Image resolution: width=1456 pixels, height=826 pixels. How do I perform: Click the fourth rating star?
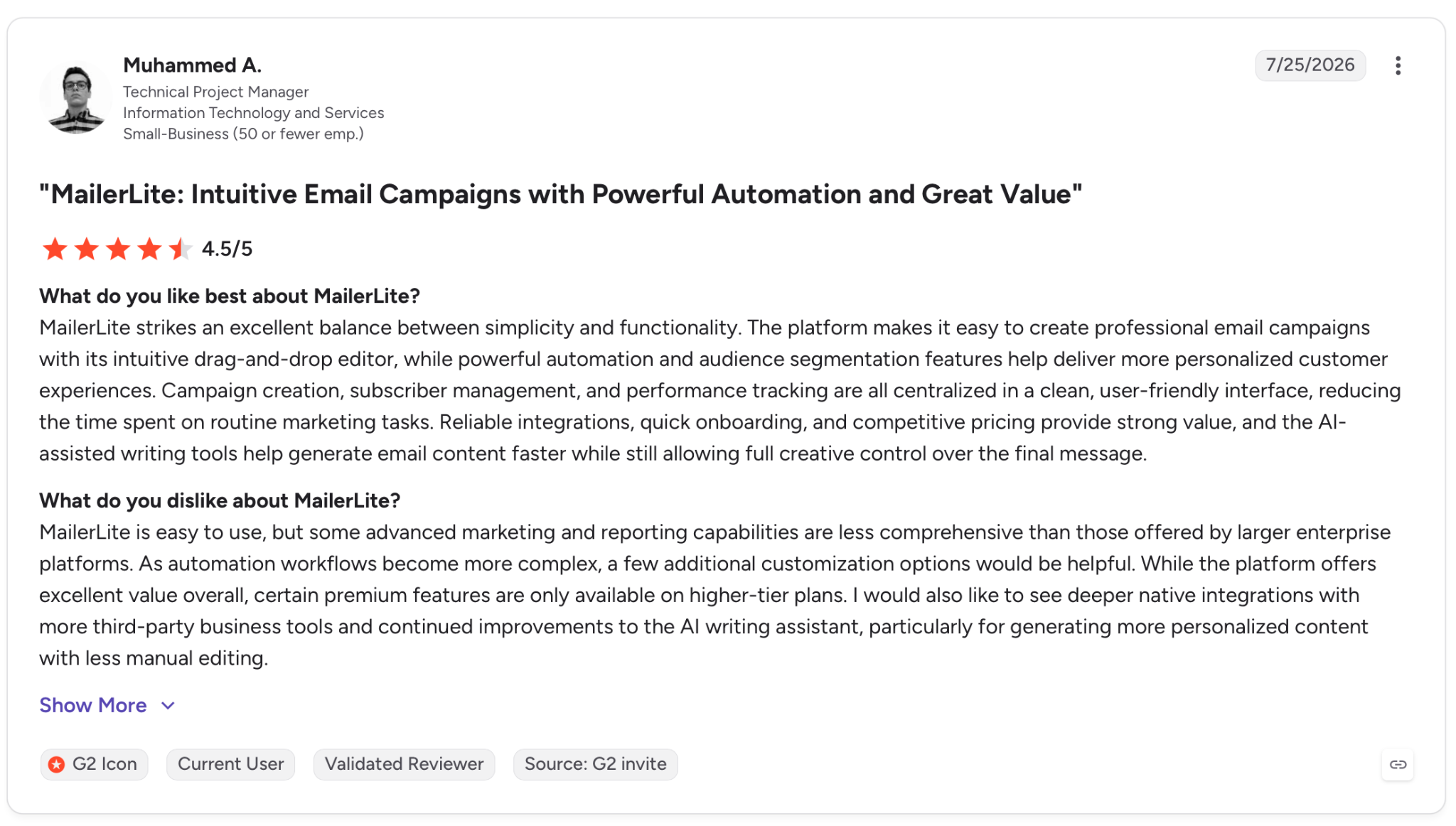149,249
